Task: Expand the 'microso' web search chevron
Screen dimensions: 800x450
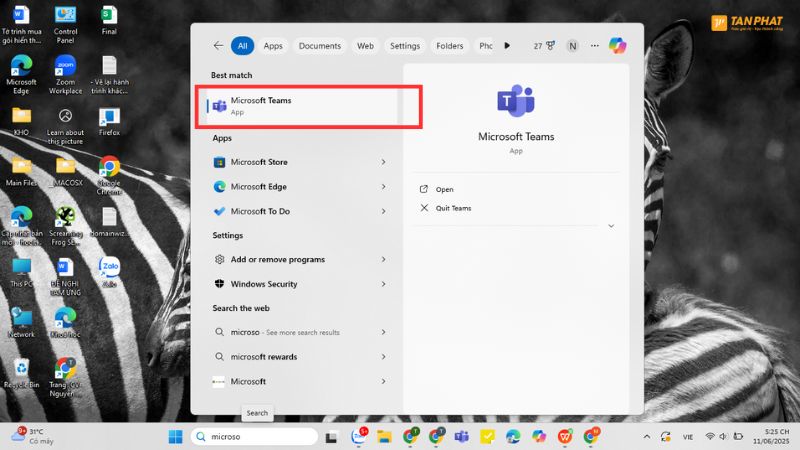Action: [383, 332]
